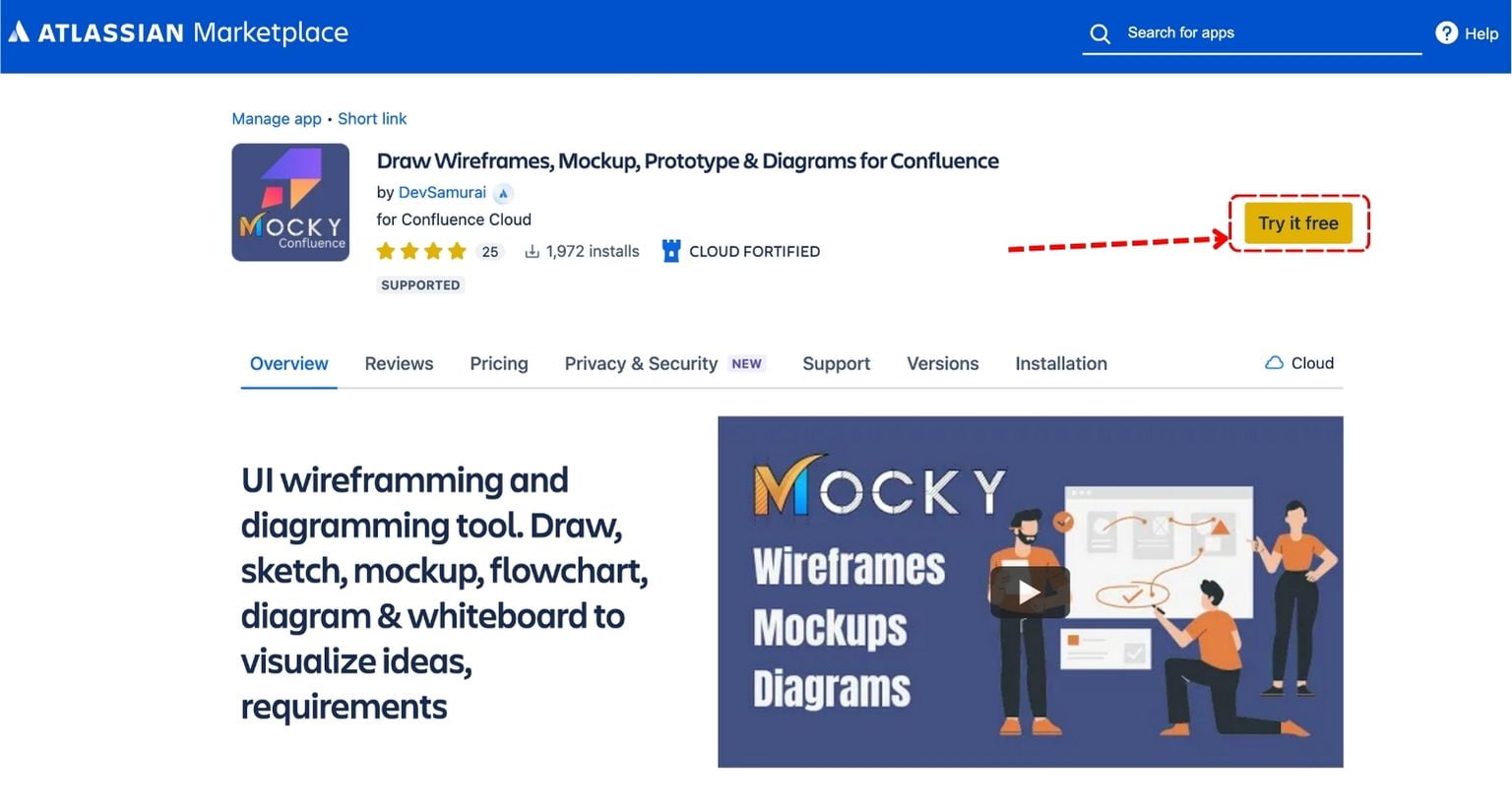Click the search magnifier icon
This screenshot has width=1512, height=810.
click(1100, 32)
